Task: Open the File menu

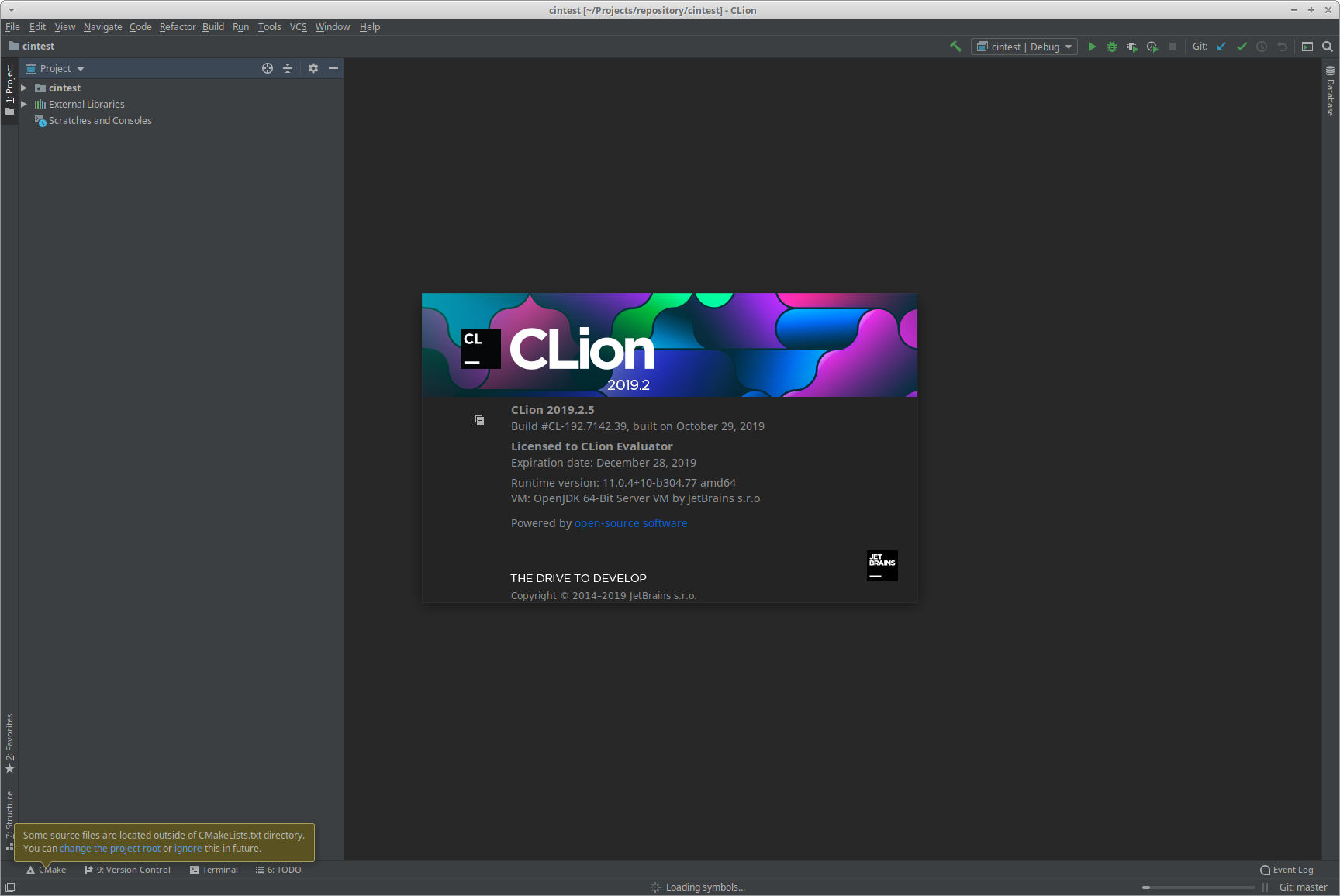Action: pos(12,27)
